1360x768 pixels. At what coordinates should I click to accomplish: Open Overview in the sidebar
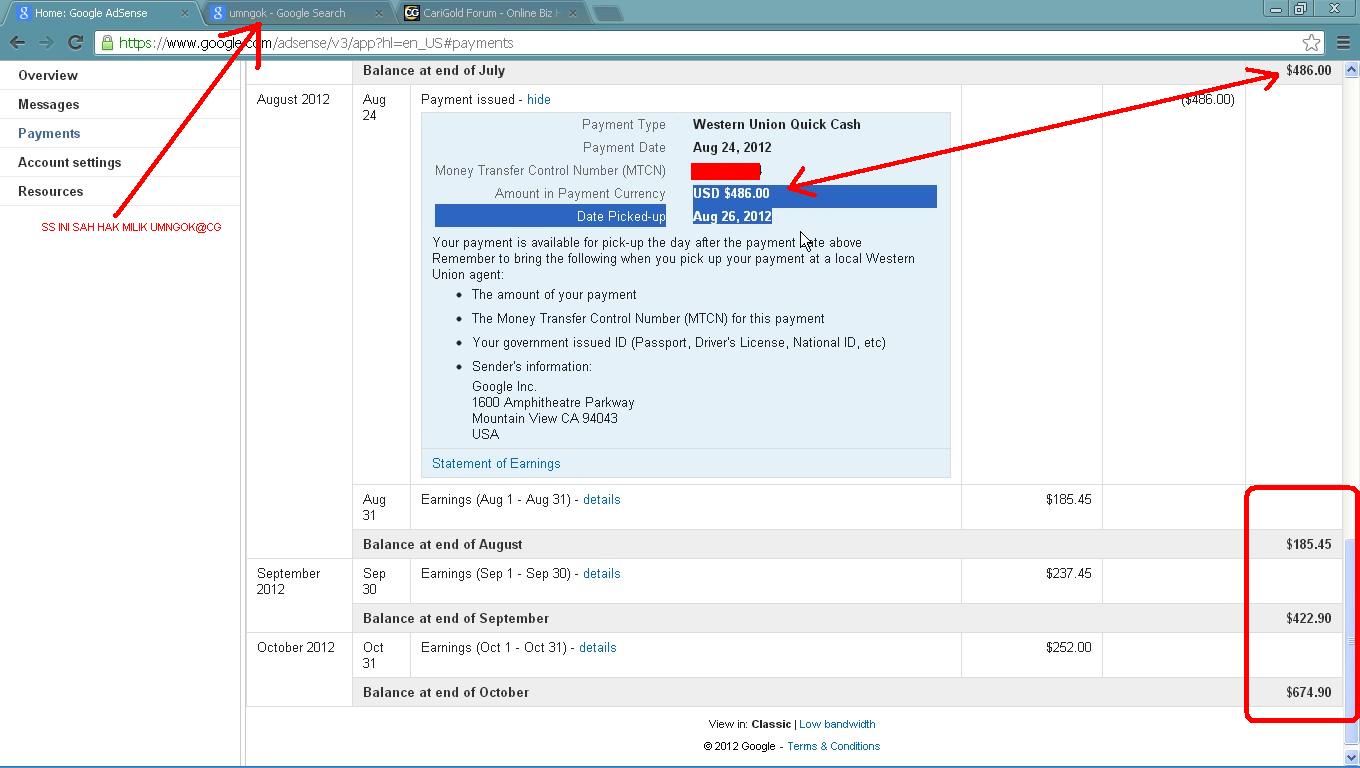(x=48, y=75)
